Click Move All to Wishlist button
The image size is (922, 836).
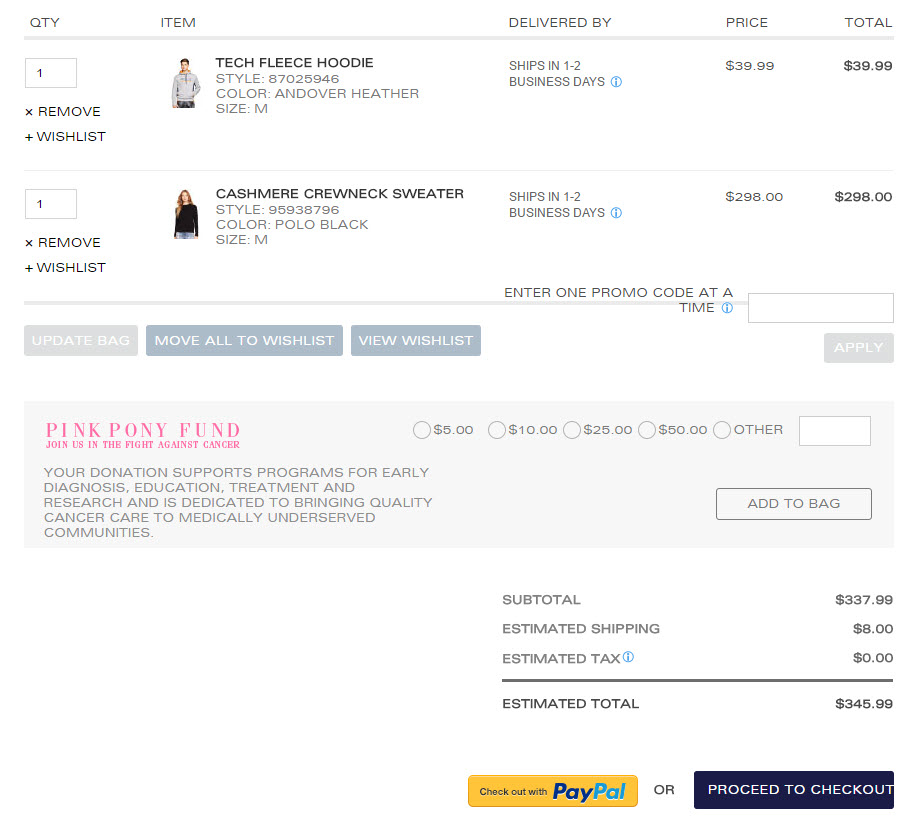point(245,340)
